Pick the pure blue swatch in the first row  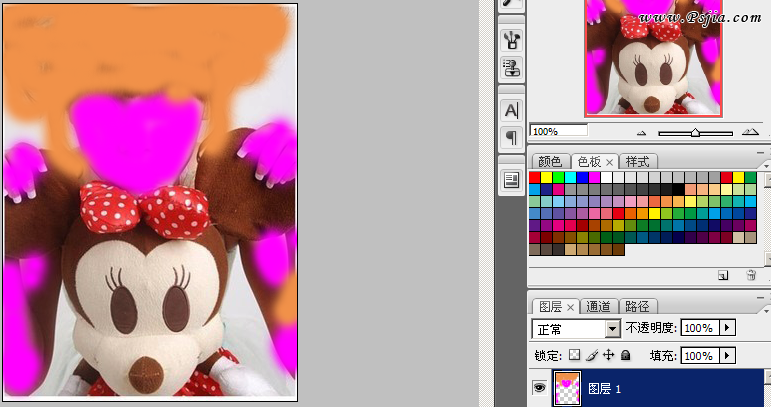point(583,177)
